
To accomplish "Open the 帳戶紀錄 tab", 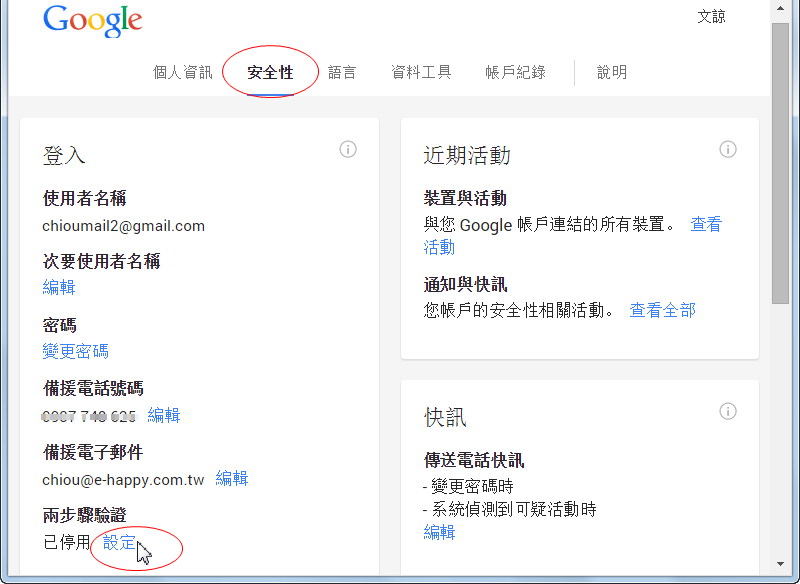I will click(x=515, y=72).
